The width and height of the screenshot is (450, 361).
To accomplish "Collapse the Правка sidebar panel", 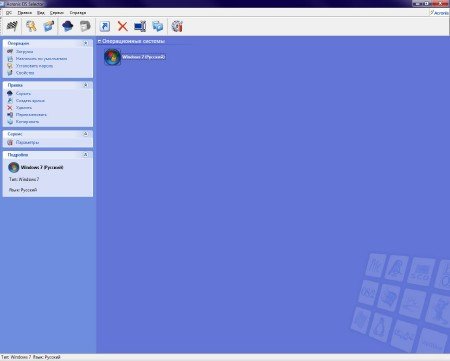I will point(85,85).
